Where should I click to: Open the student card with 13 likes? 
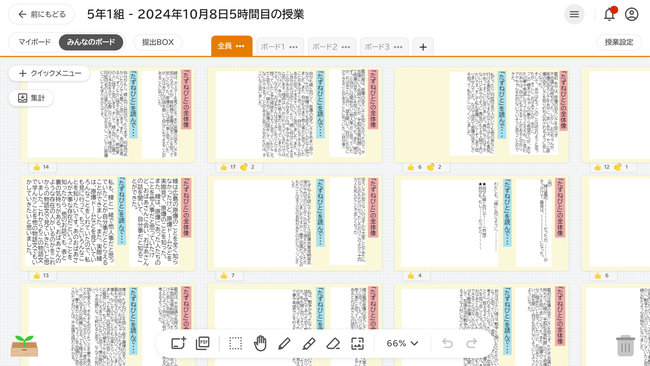tap(108, 223)
